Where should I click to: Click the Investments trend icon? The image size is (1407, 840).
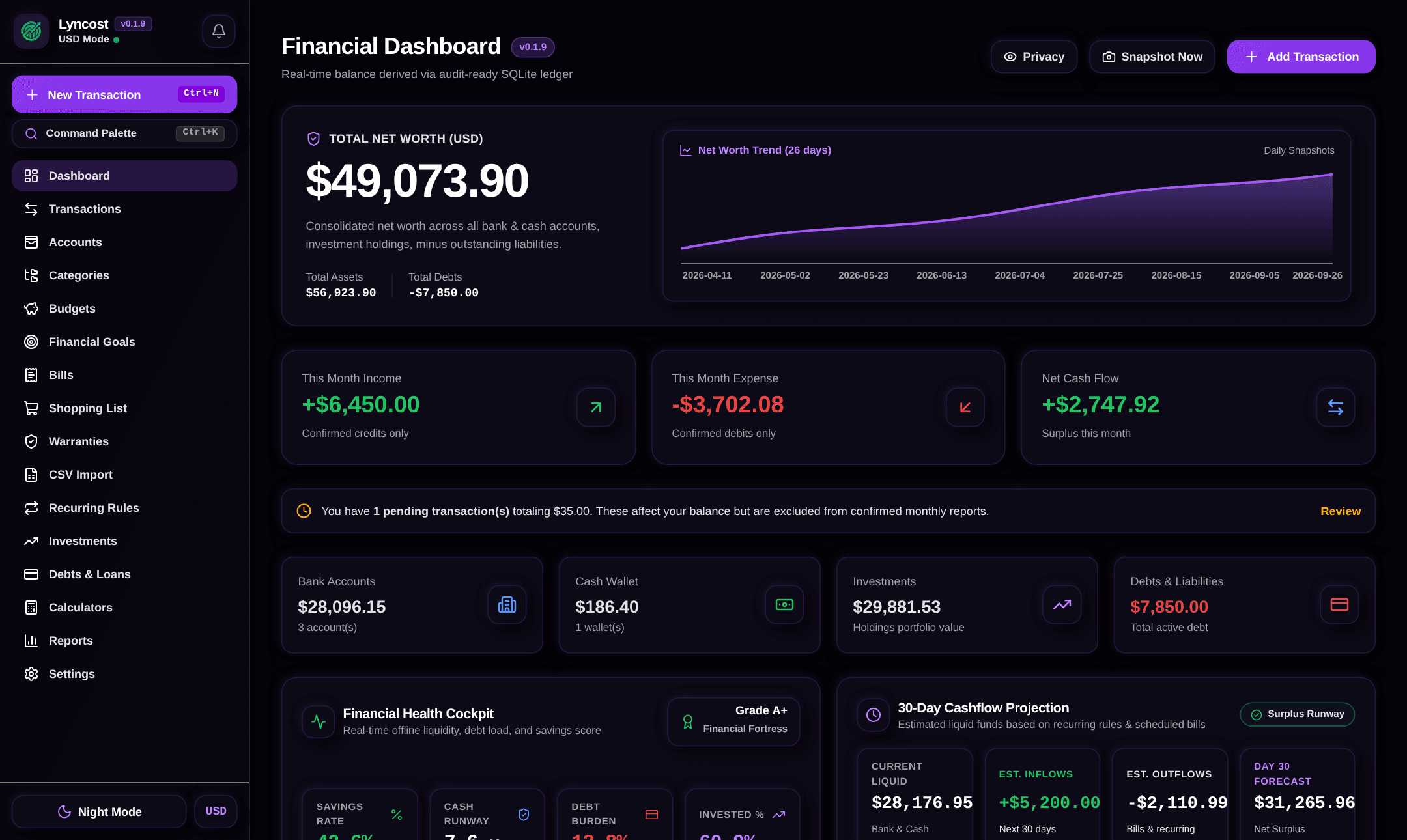[x=1062, y=605]
